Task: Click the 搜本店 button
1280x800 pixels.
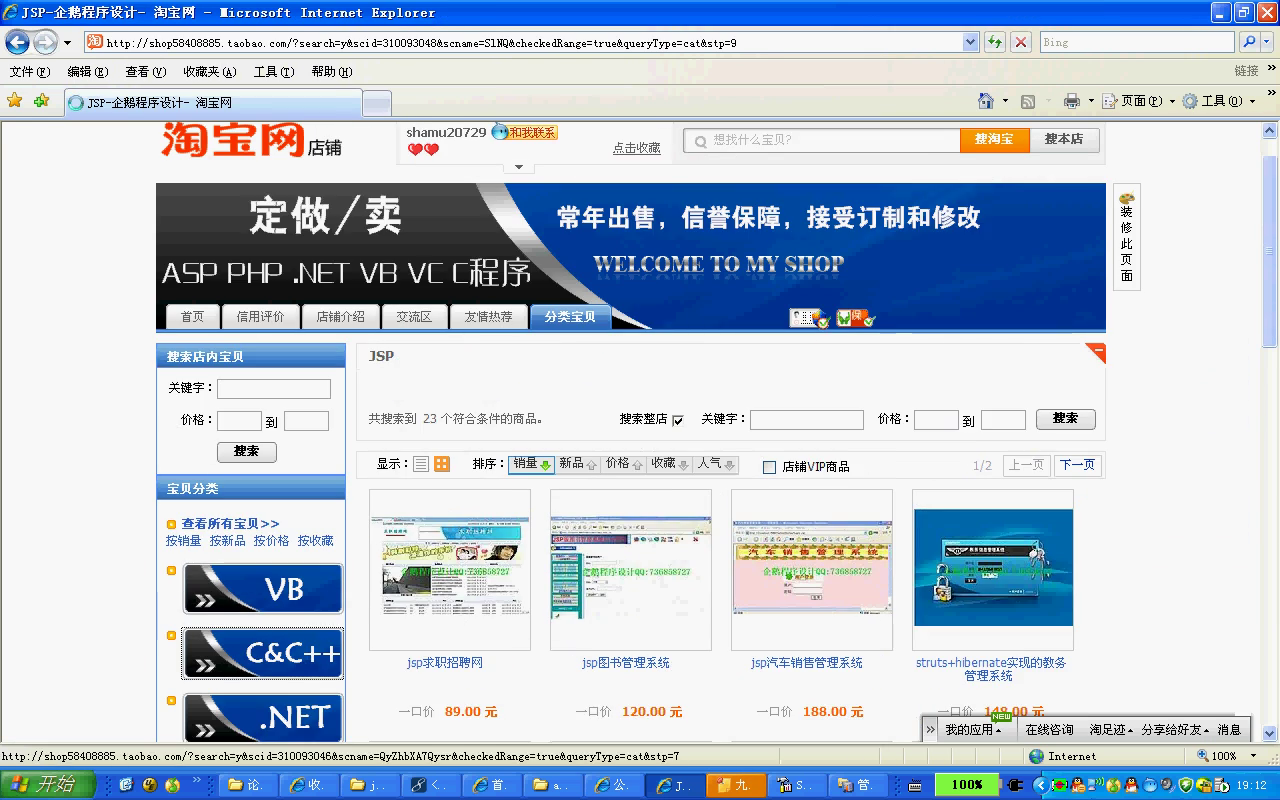Action: tap(1064, 139)
